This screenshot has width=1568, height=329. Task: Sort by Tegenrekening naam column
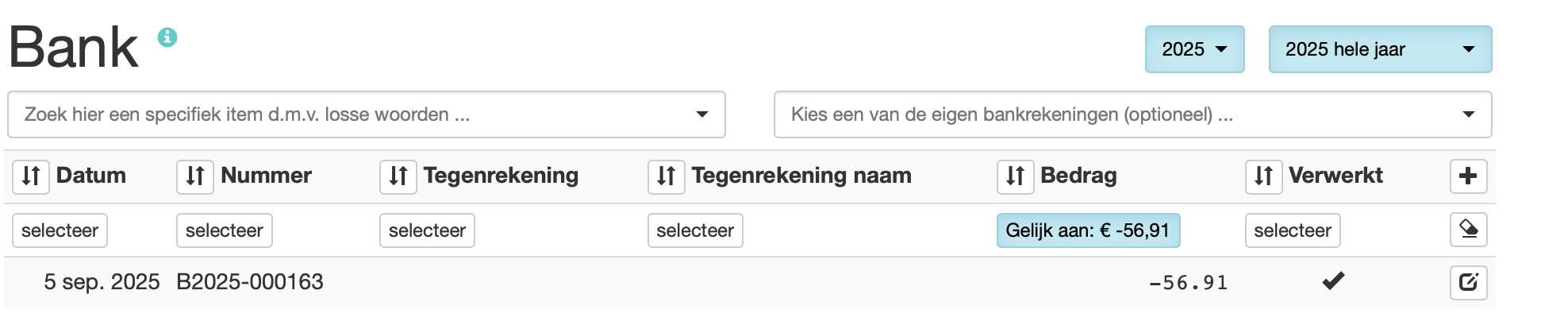point(667,176)
